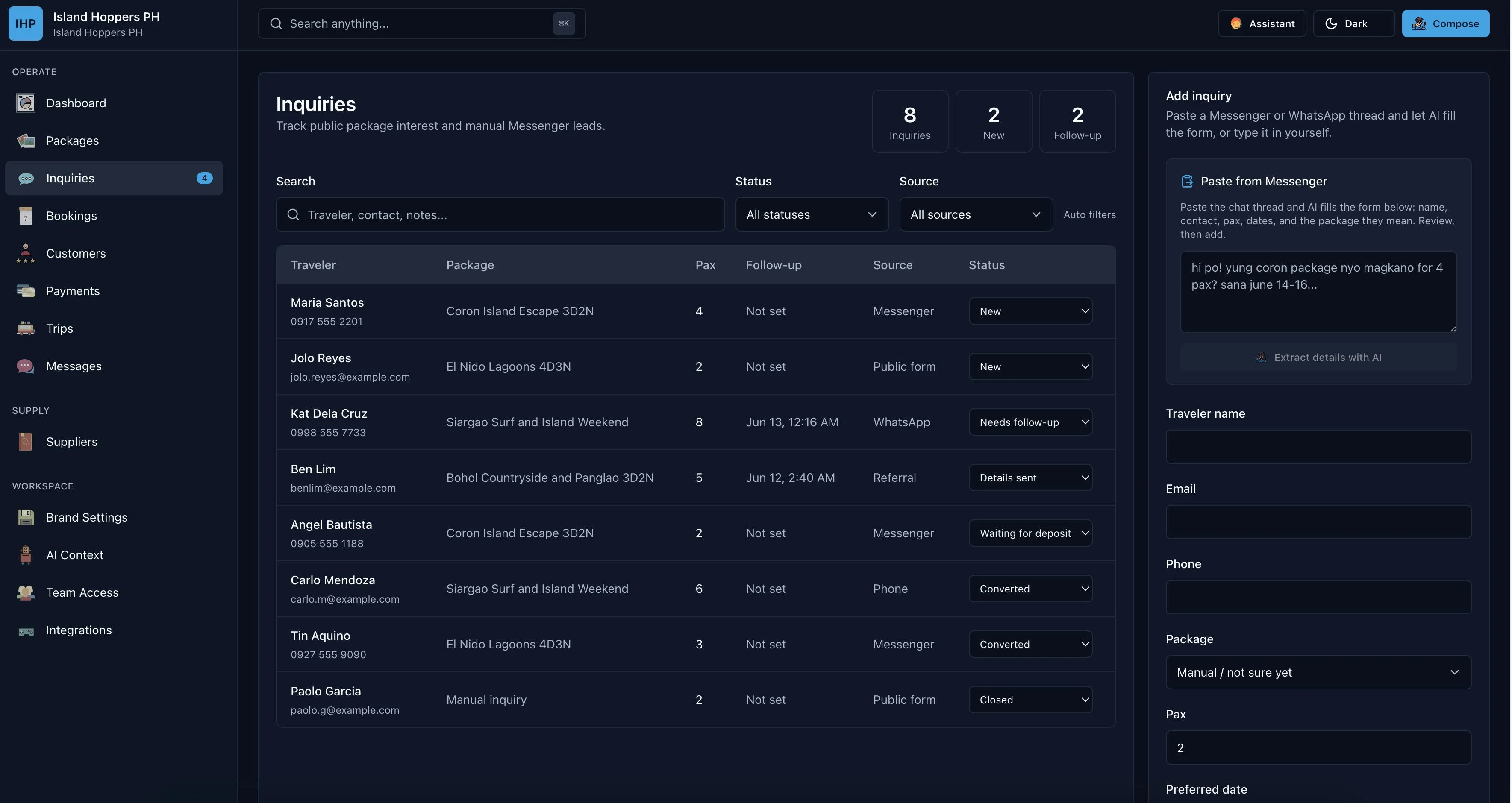Screen dimensions: 1512x803
Task: Click the Team Access group icon
Action: [x=25, y=592]
